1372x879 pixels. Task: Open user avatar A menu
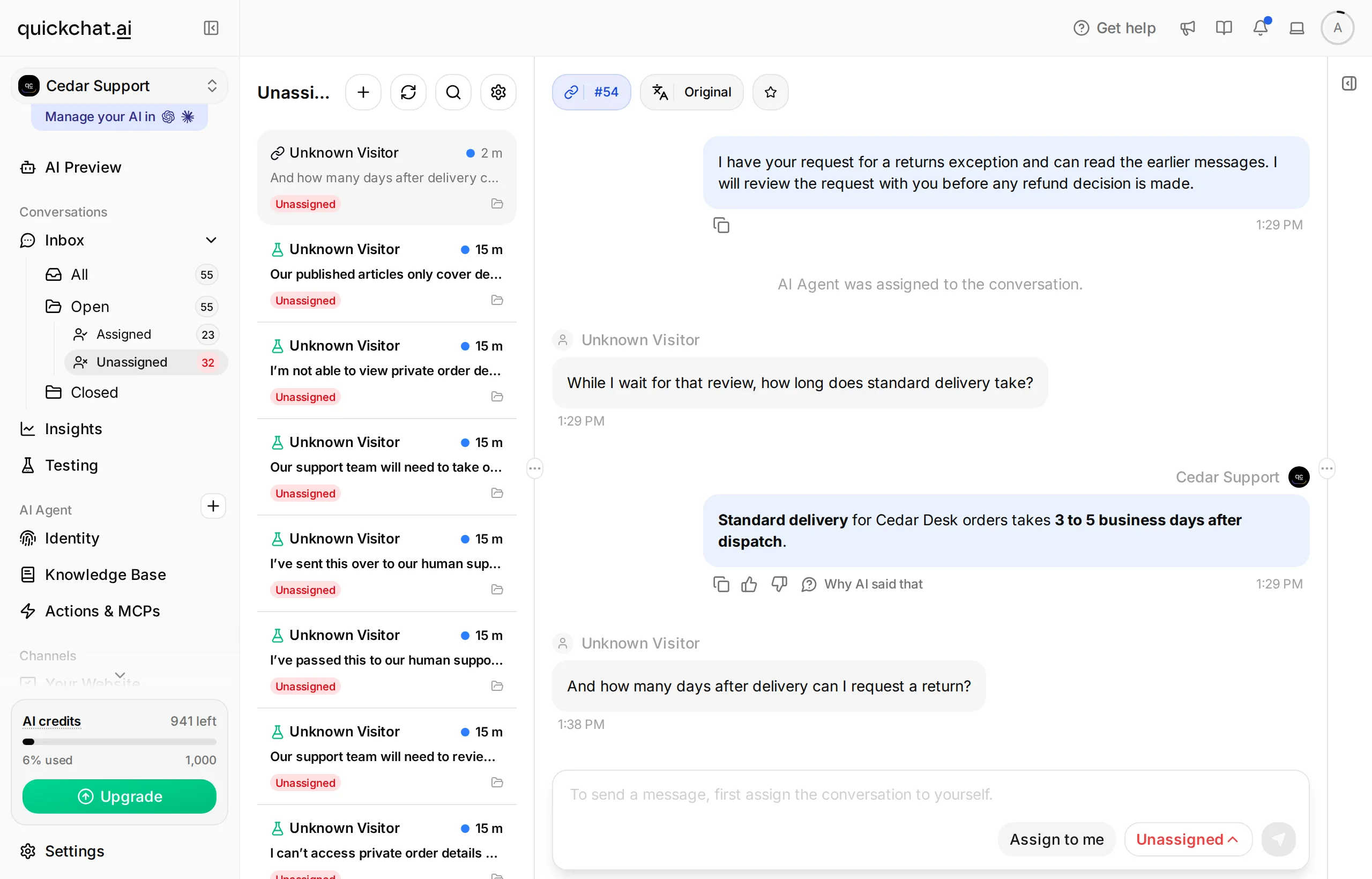(x=1338, y=28)
